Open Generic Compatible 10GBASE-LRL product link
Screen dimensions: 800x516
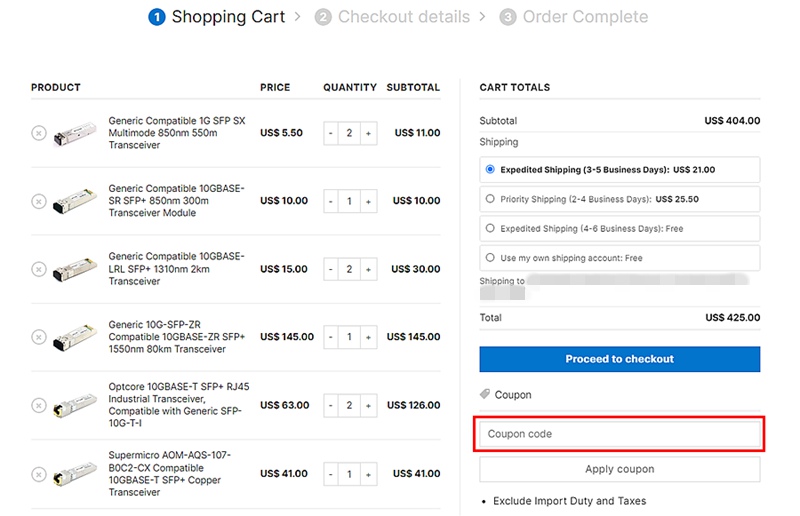[x=177, y=269]
